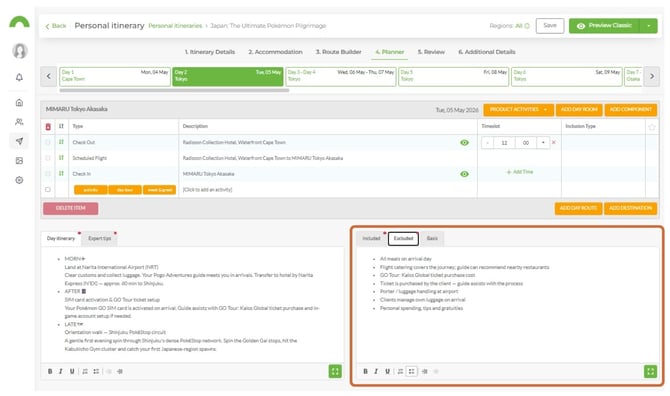Open 1. Itinerary Details step
670x396 pixels.
coord(210,52)
